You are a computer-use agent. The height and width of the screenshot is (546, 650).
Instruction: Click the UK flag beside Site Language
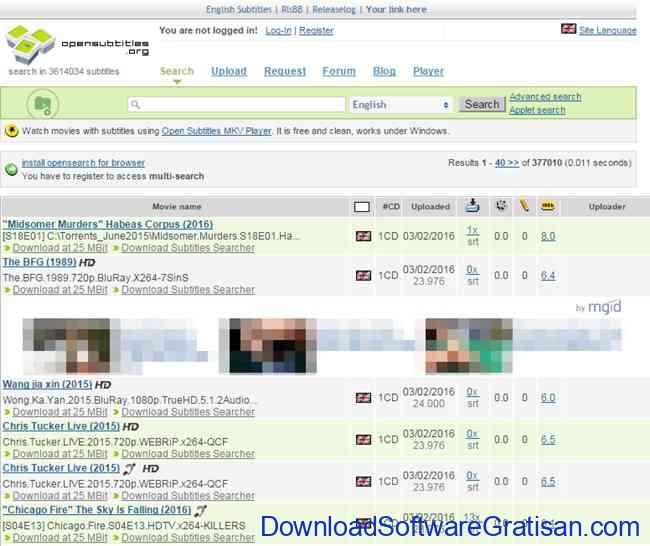point(568,29)
